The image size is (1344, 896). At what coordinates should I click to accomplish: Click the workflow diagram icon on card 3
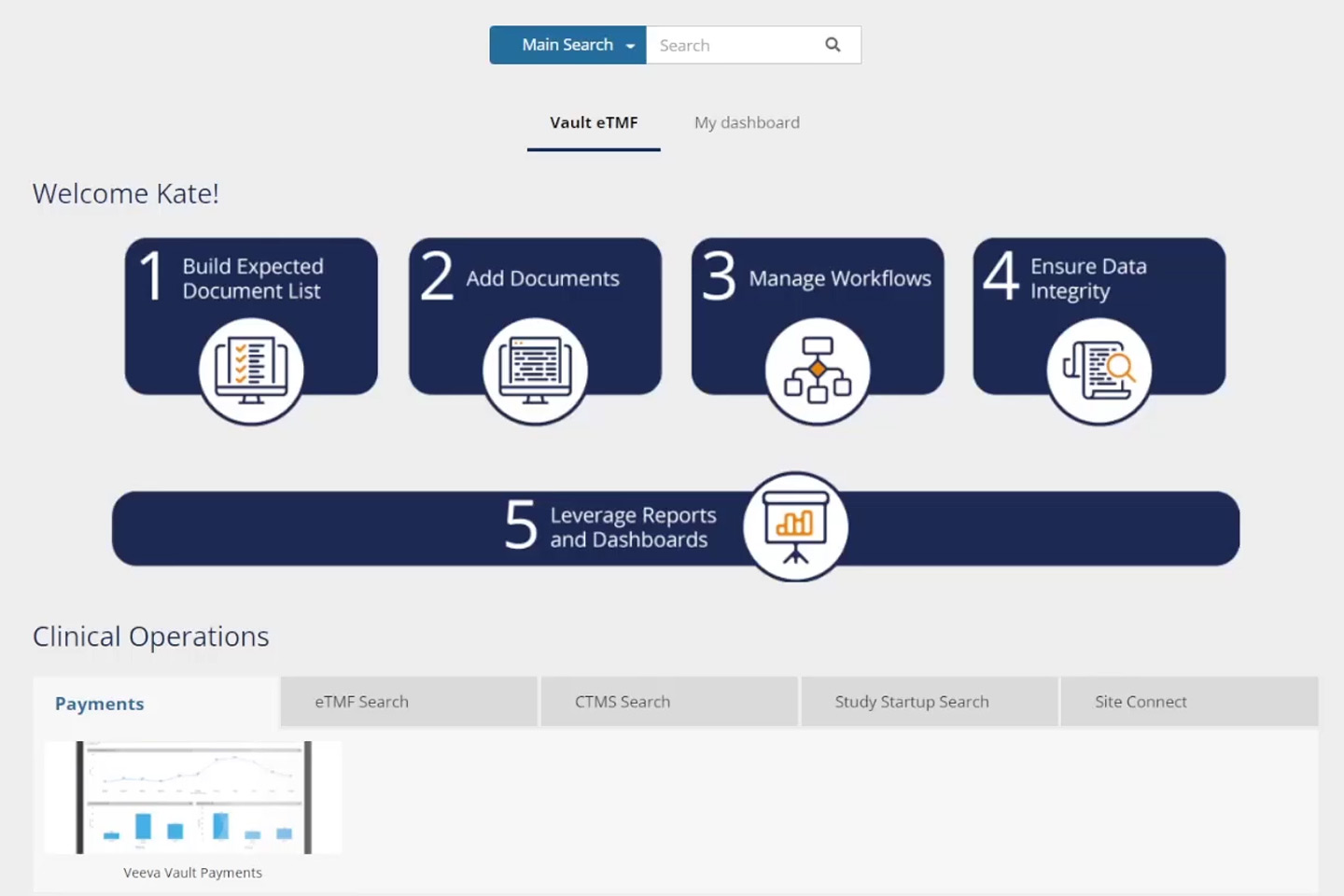click(818, 371)
